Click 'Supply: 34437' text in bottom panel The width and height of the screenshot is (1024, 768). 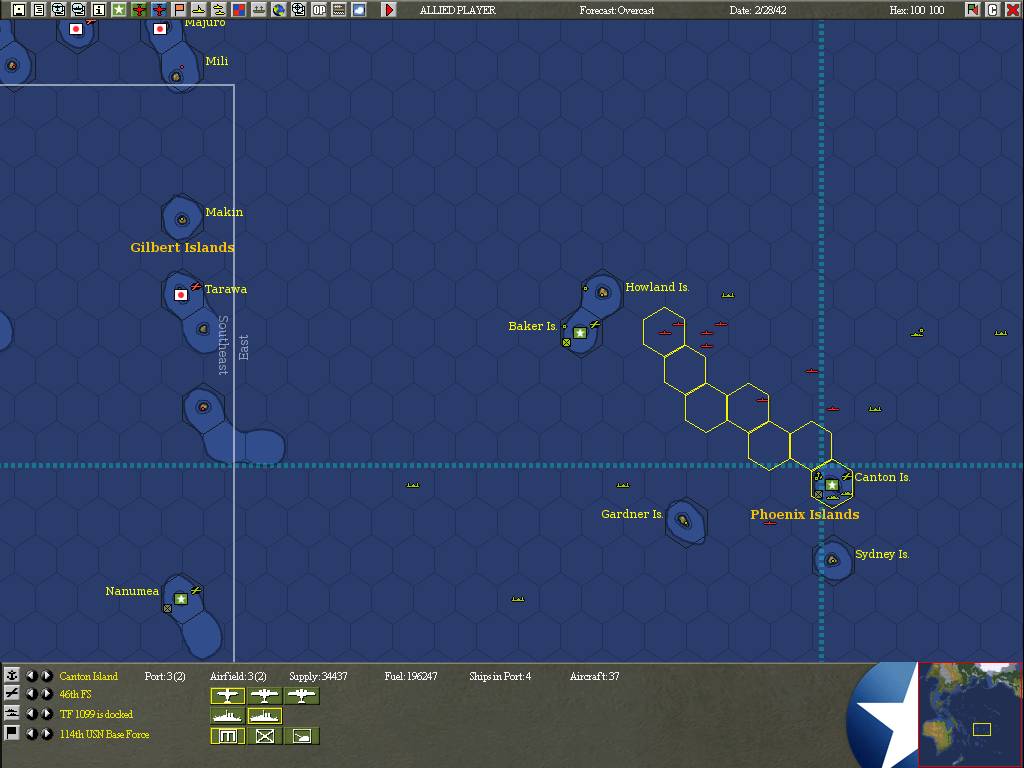click(x=318, y=676)
